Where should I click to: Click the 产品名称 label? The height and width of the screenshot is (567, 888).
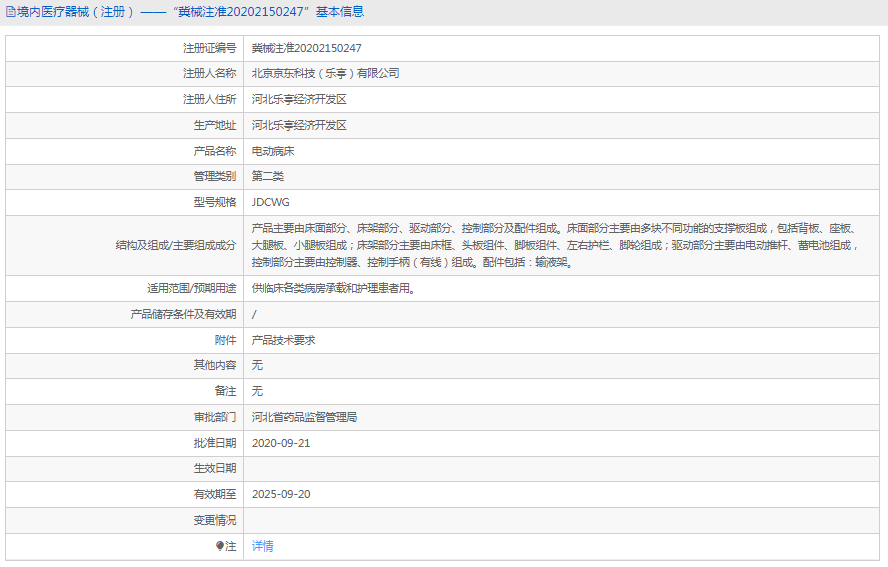pos(215,151)
